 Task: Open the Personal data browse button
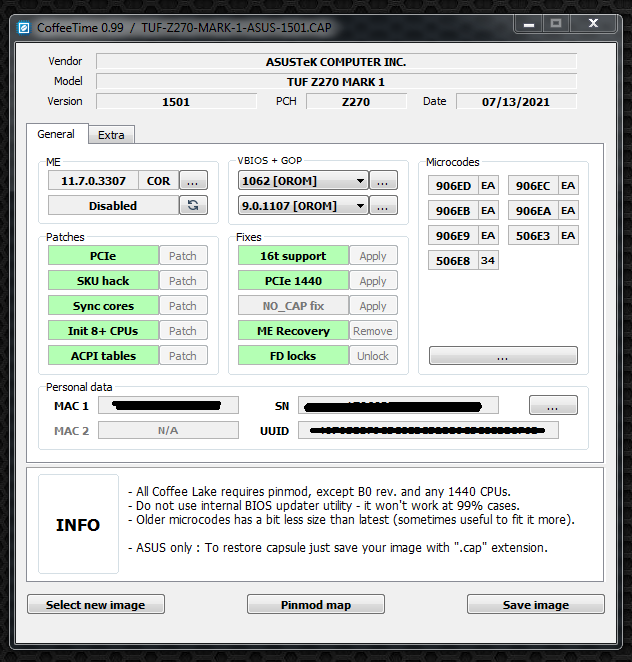coord(553,405)
